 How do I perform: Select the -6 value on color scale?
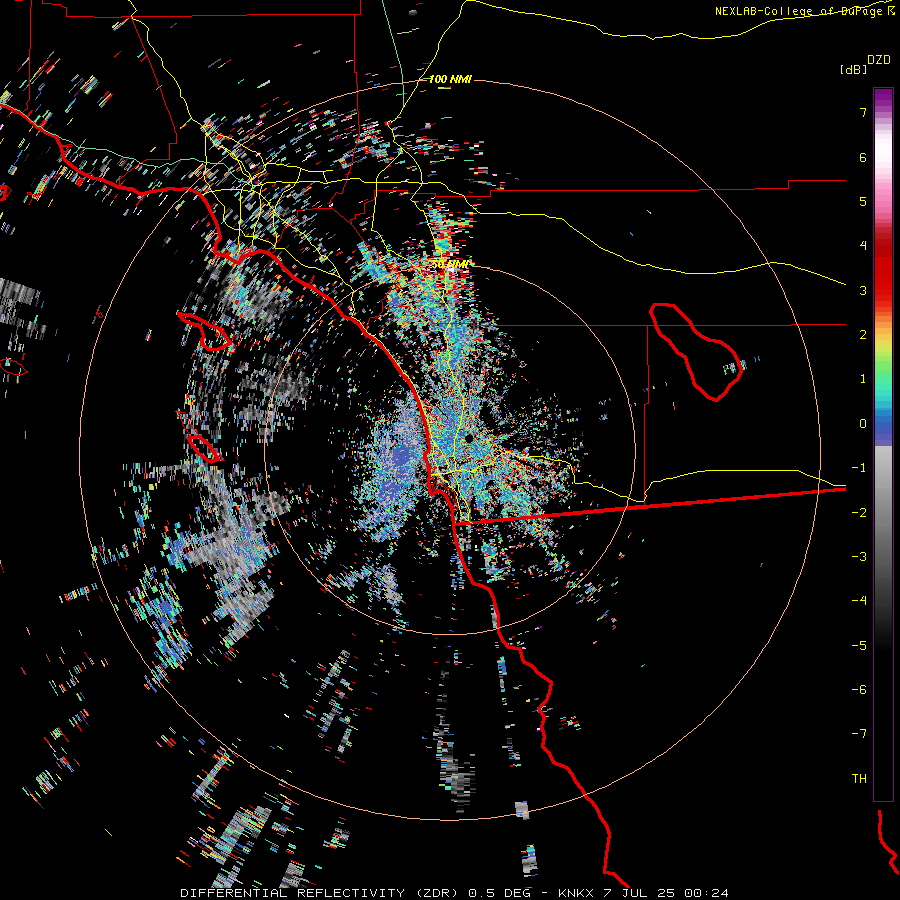859,690
